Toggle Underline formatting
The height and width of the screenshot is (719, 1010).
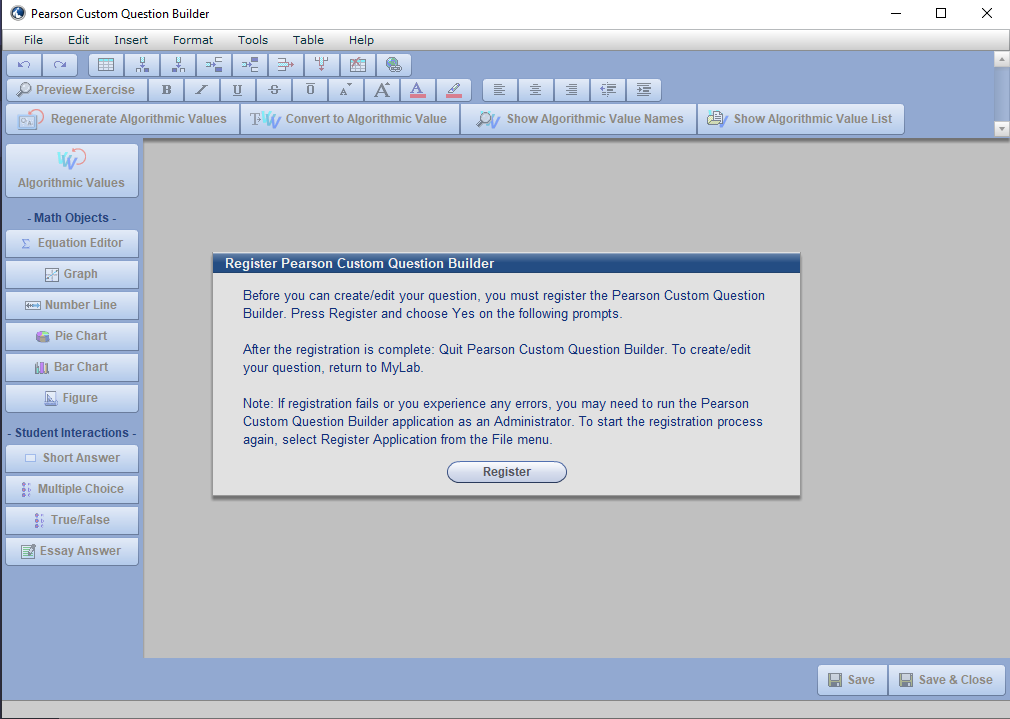click(237, 90)
